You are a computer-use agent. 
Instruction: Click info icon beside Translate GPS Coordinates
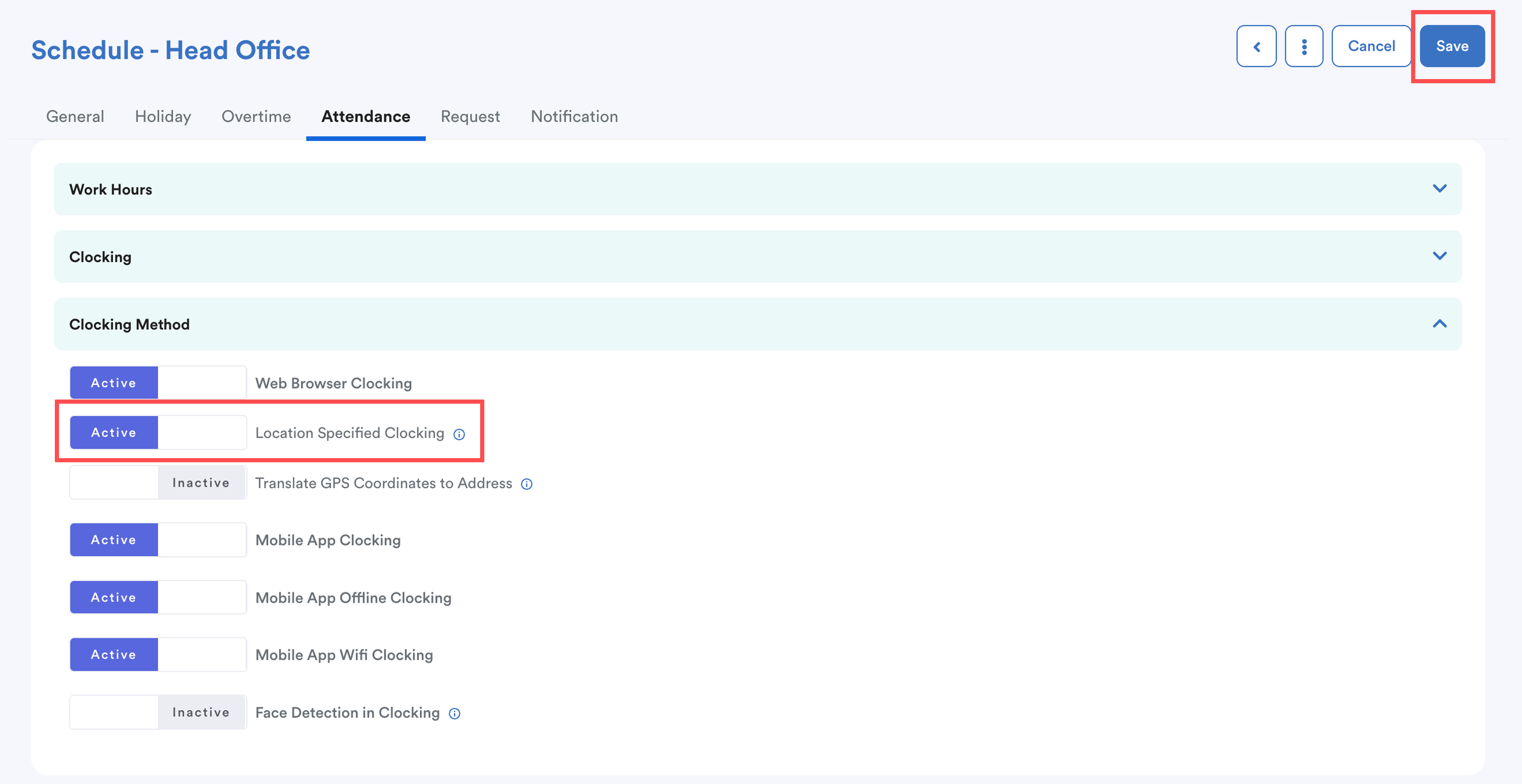coord(527,484)
